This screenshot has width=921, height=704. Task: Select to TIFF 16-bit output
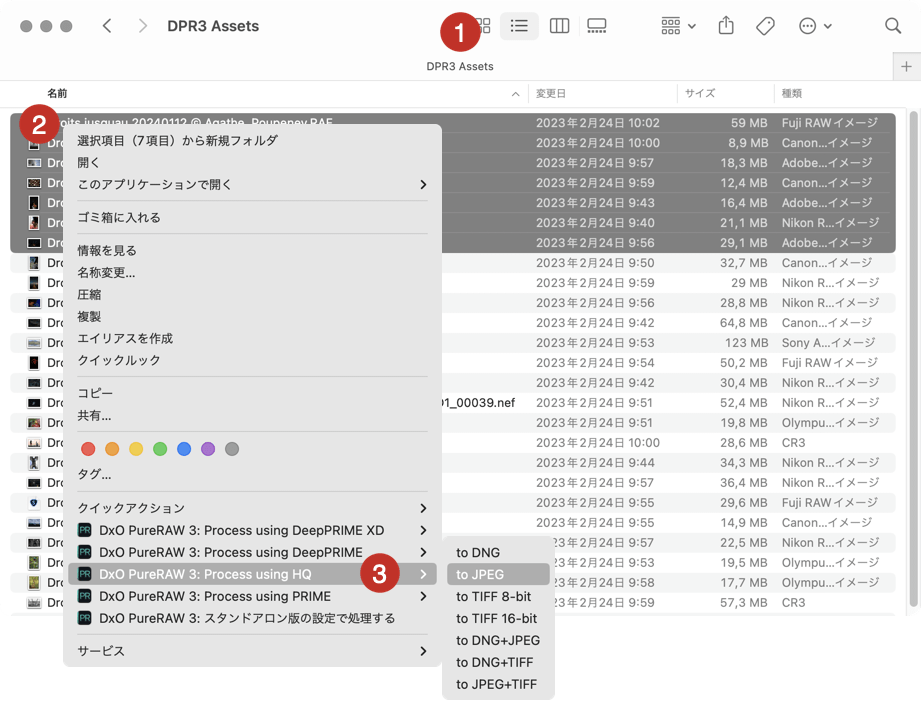498,618
